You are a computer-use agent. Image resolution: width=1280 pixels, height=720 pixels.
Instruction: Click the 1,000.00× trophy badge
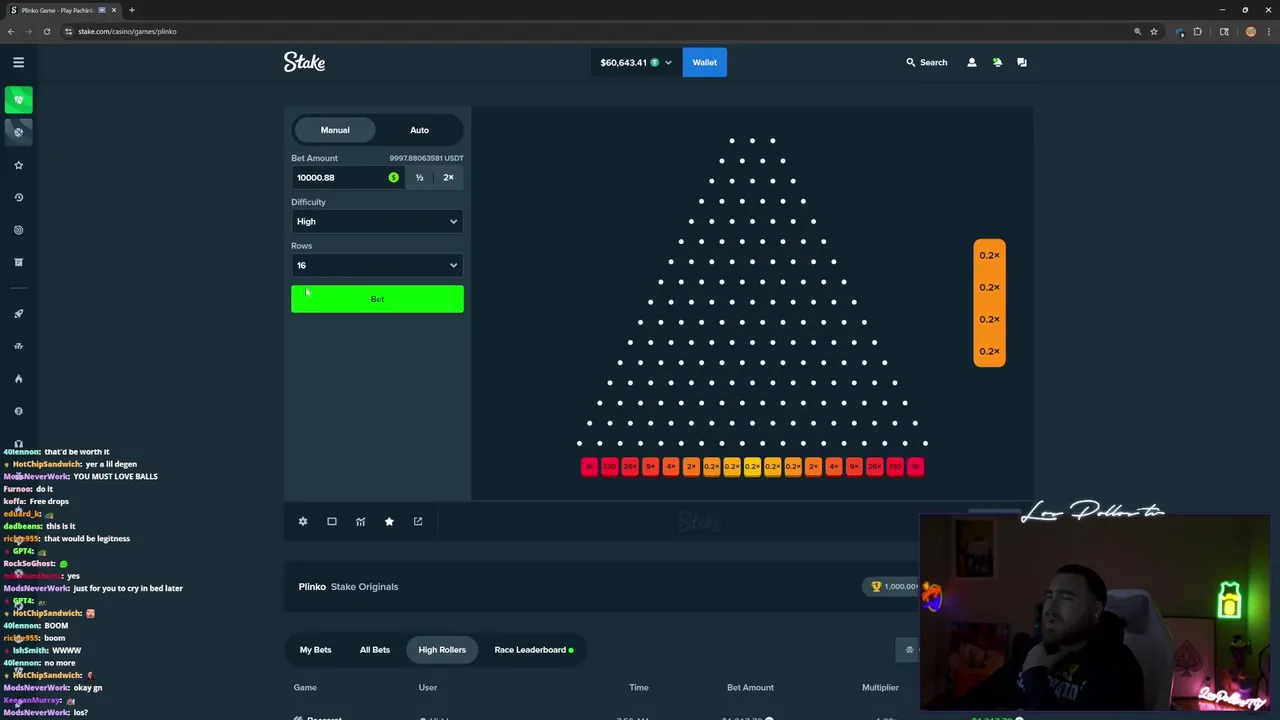(893, 587)
